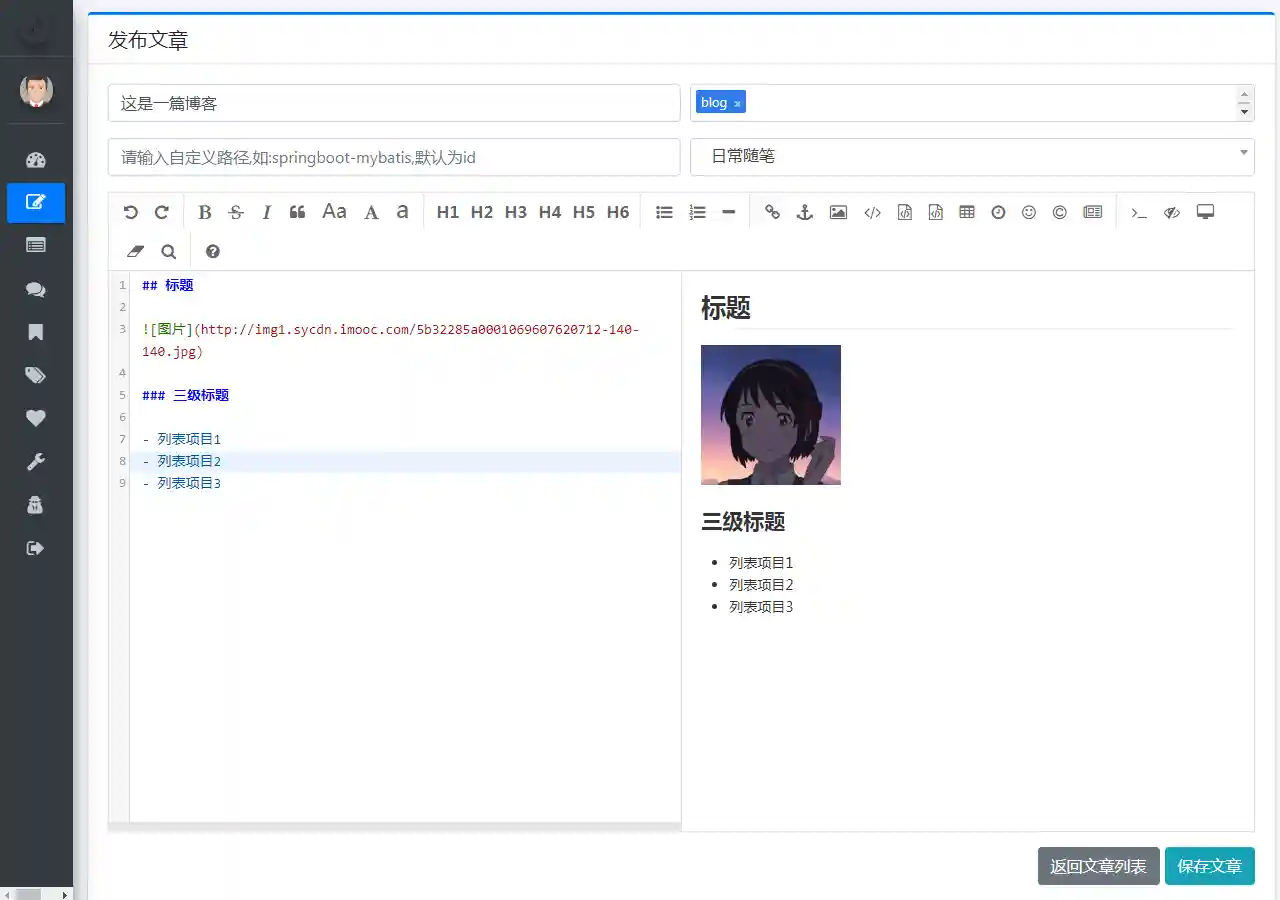Screen dimensions: 1280x900
Task: Click the 返回文章列表 button
Action: (x=1098, y=866)
